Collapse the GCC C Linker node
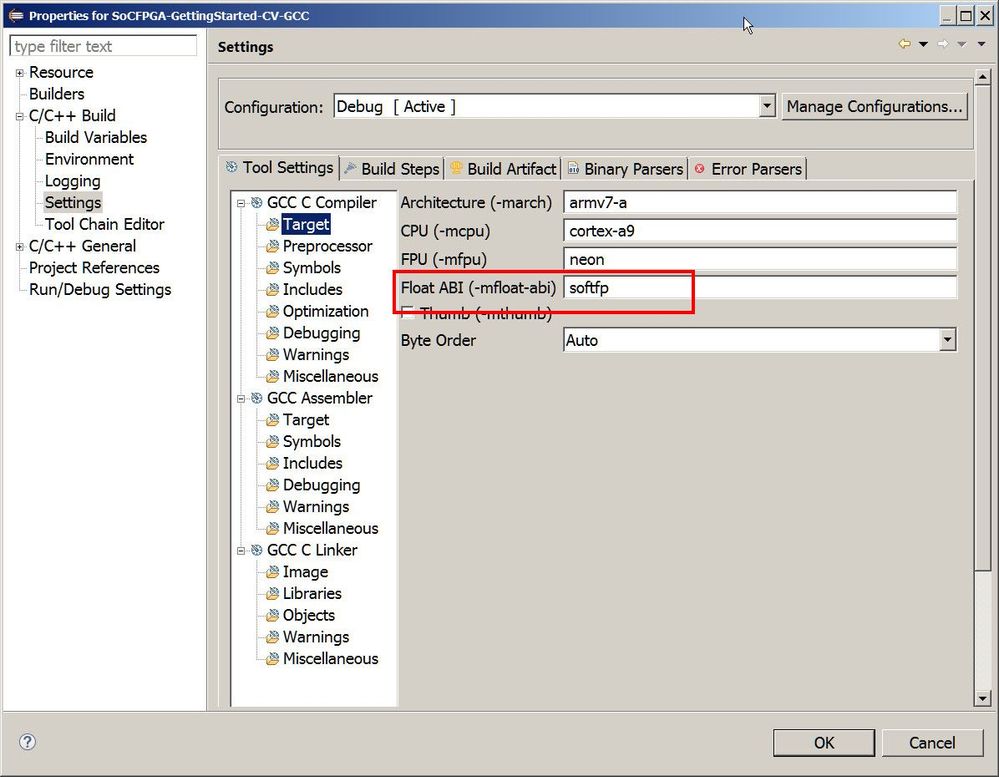 tap(241, 551)
